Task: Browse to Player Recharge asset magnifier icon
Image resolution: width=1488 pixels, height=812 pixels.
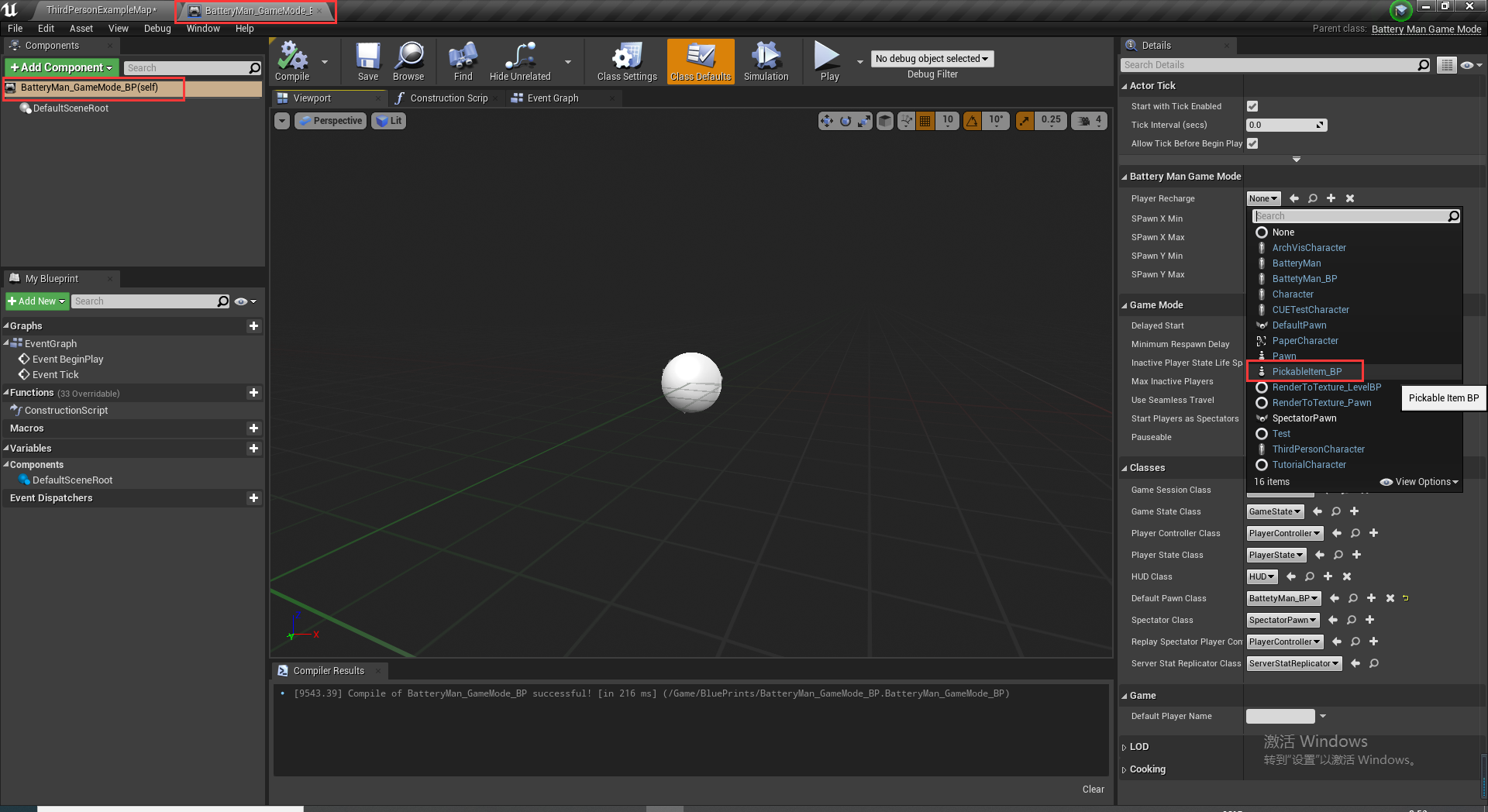Action: 1313,198
